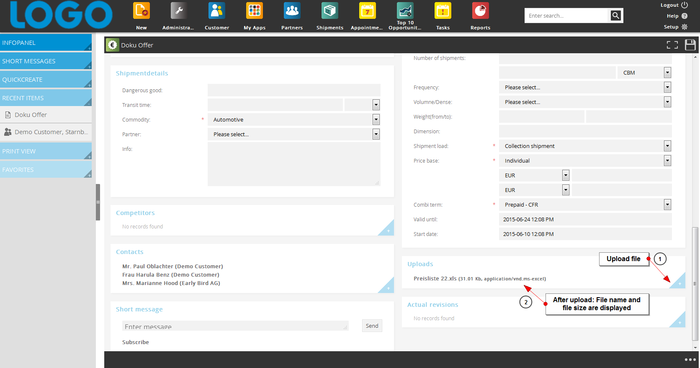Image resolution: width=700 pixels, height=368 pixels.
Task: Open the Commodity Automotive dropdown
Action: pyautogui.click(x=376, y=120)
